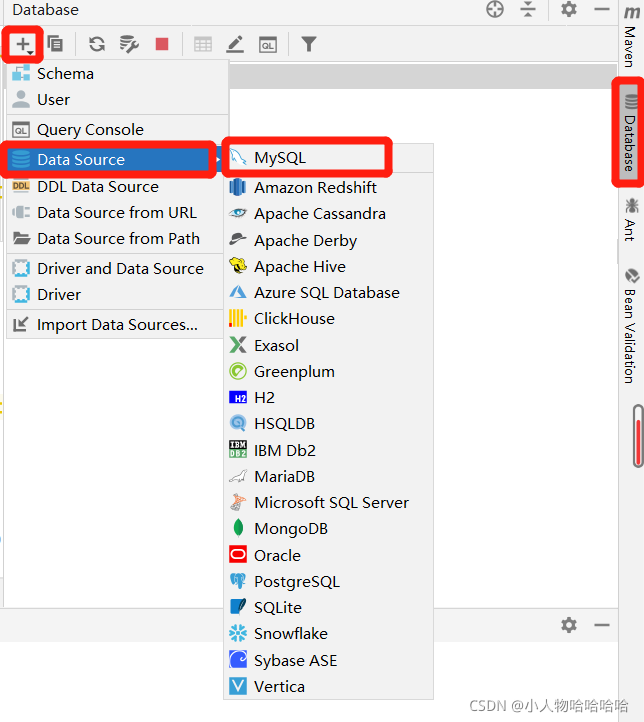Select Apache Cassandra data source
This screenshot has height=722, width=644.
point(329,214)
